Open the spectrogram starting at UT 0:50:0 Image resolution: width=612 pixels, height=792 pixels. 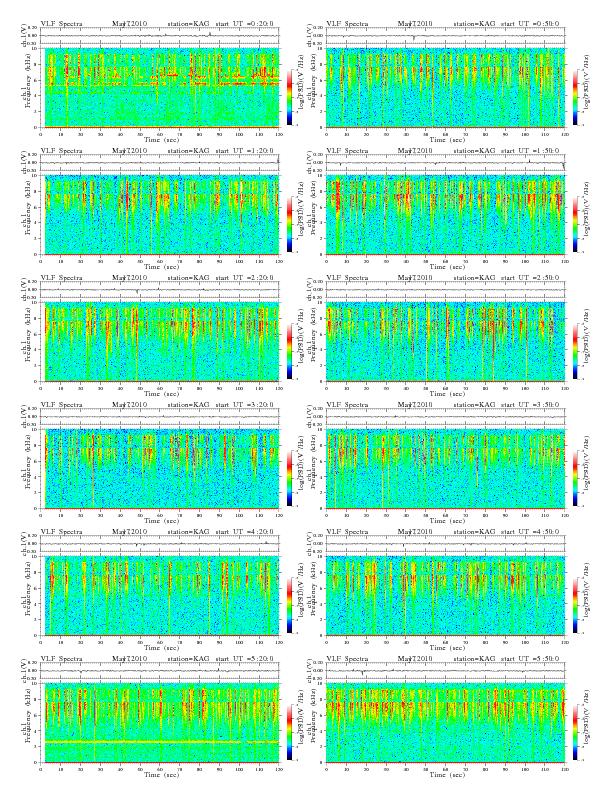click(445, 87)
